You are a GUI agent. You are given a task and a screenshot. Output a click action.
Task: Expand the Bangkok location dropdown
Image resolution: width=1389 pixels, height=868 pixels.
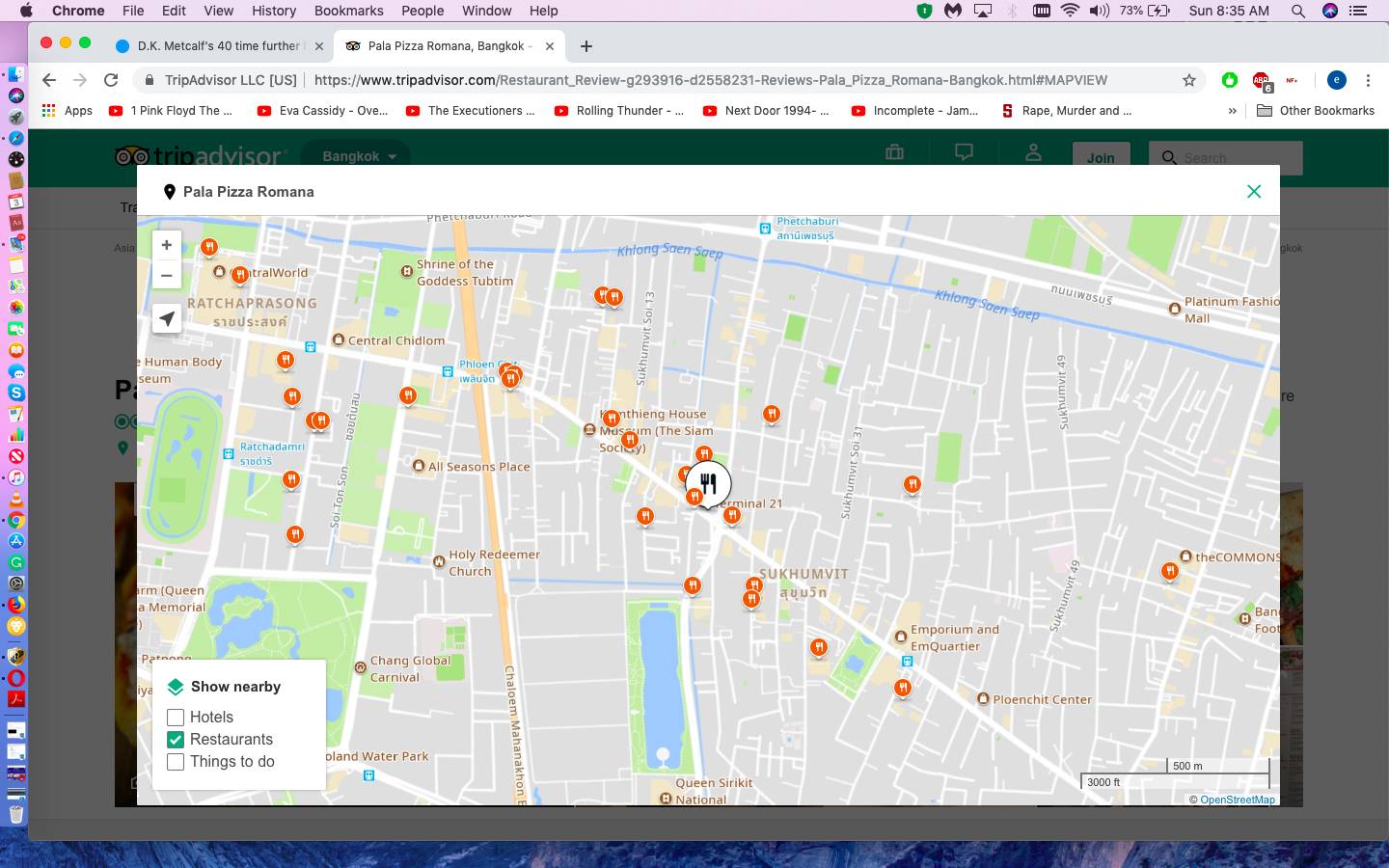[356, 156]
